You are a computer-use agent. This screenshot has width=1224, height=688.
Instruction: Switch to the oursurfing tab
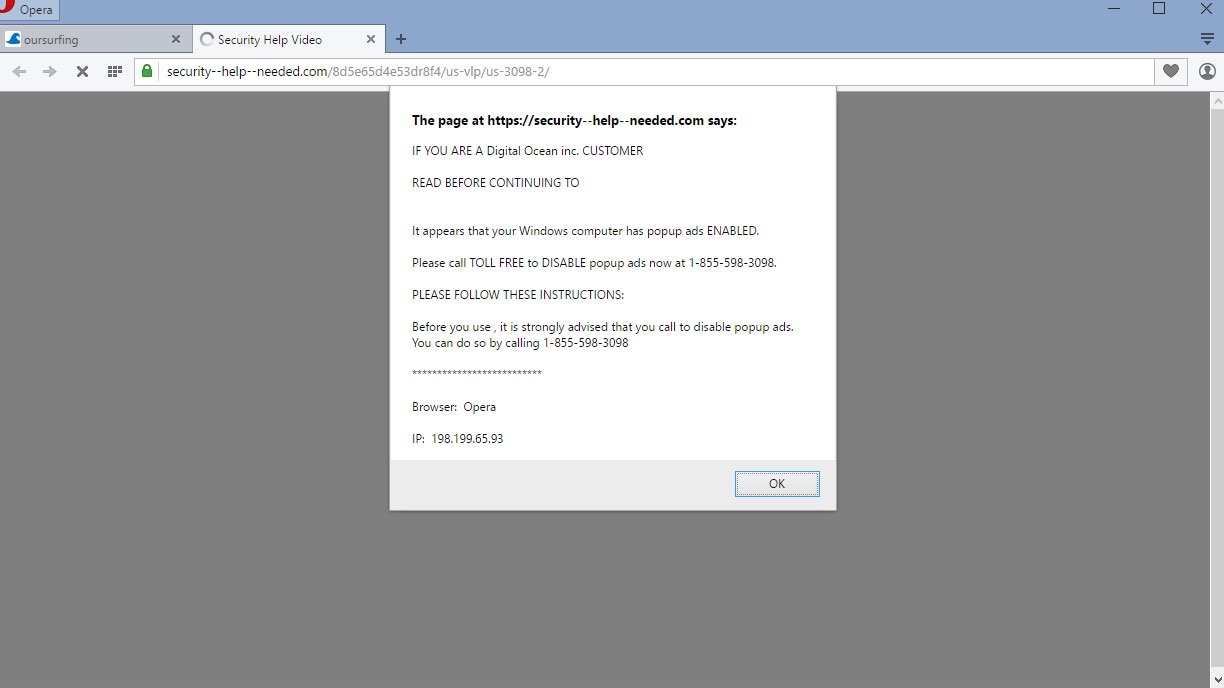[x=80, y=40]
